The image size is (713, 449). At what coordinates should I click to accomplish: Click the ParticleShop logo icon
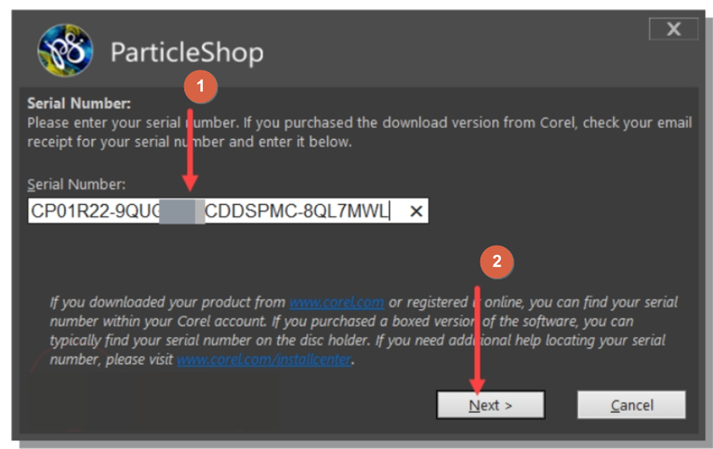click(65, 50)
